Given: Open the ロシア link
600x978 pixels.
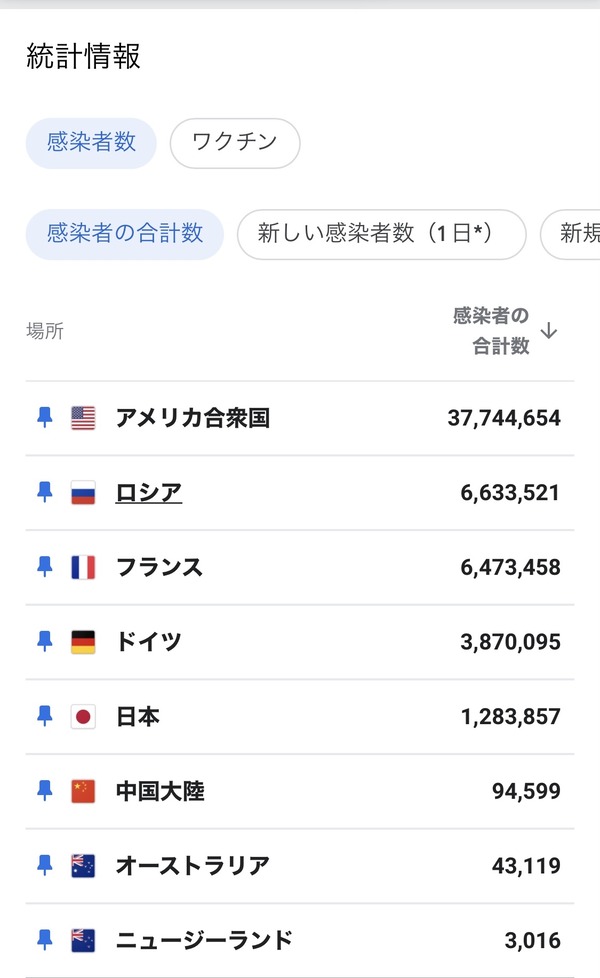Looking at the screenshot, I should pos(148,493).
